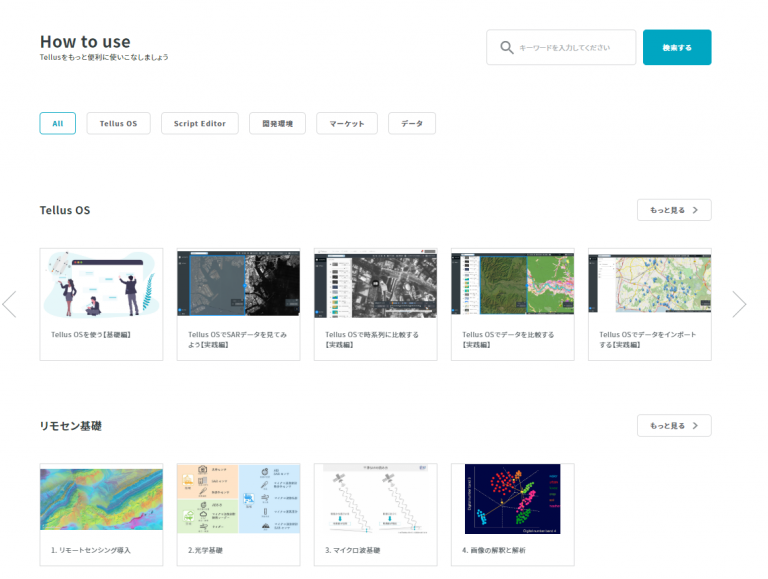Click the Tellusをもっと便利に使いこなしましょう subtitle
768x579 pixels.
pos(104,57)
